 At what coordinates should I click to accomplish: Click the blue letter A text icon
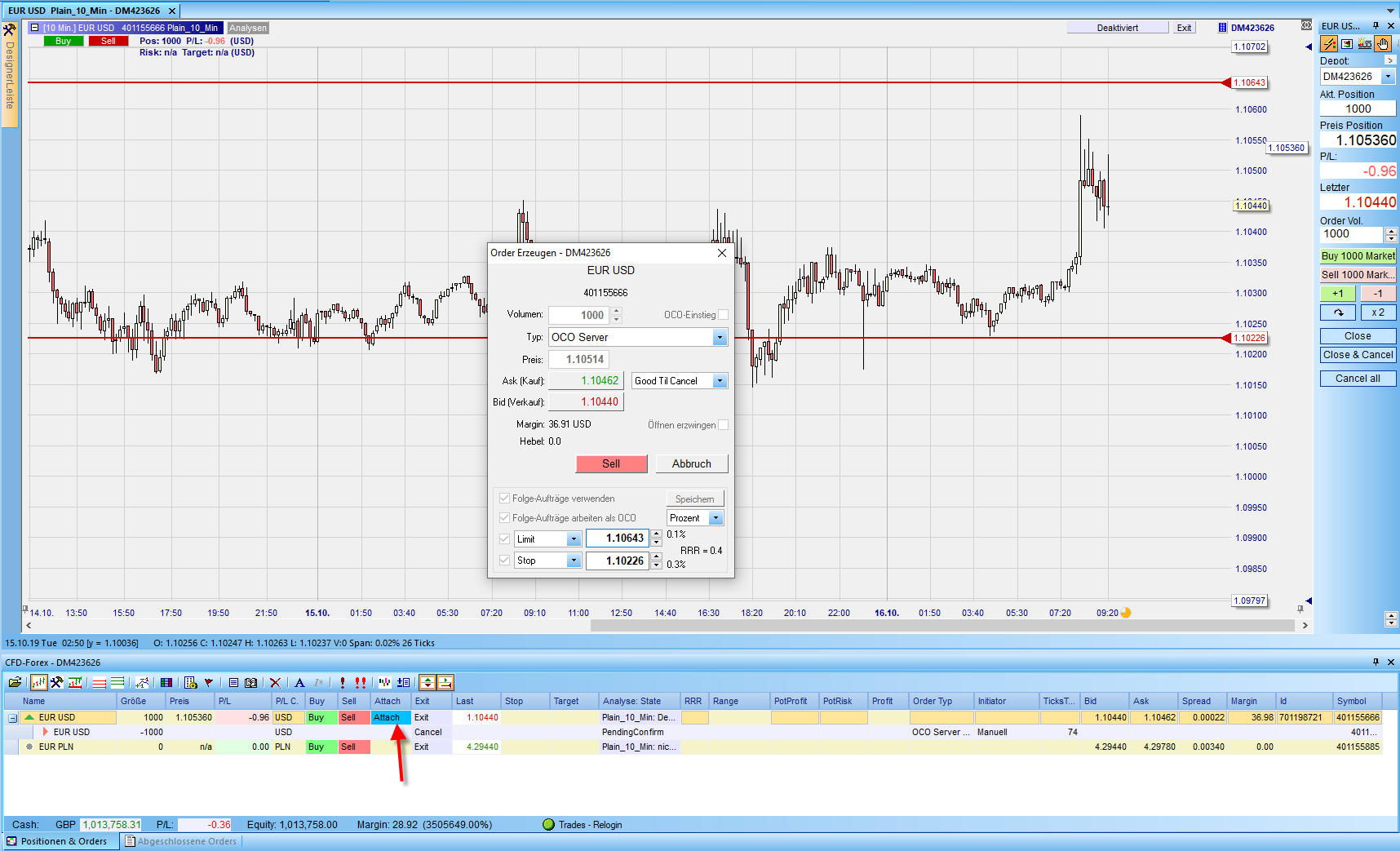click(299, 683)
